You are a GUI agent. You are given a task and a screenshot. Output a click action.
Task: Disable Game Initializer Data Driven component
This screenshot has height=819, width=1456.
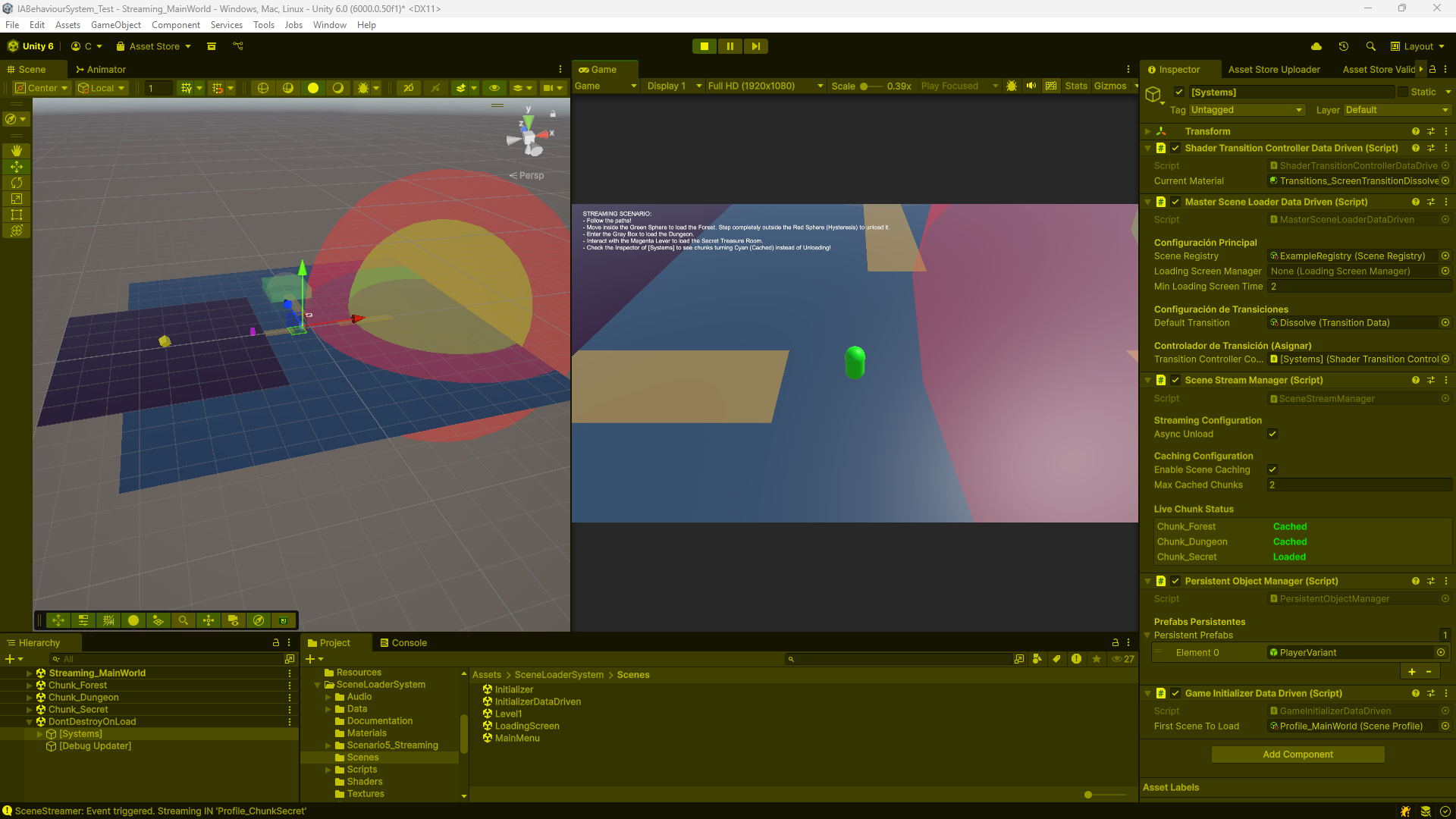[1175, 693]
